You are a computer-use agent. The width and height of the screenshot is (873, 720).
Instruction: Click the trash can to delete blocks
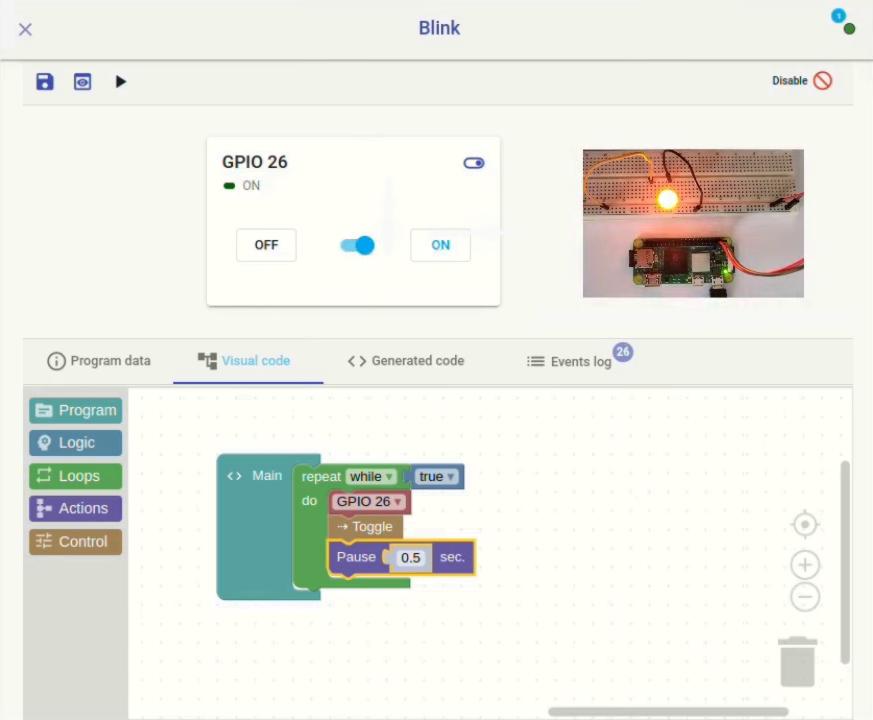click(797, 663)
